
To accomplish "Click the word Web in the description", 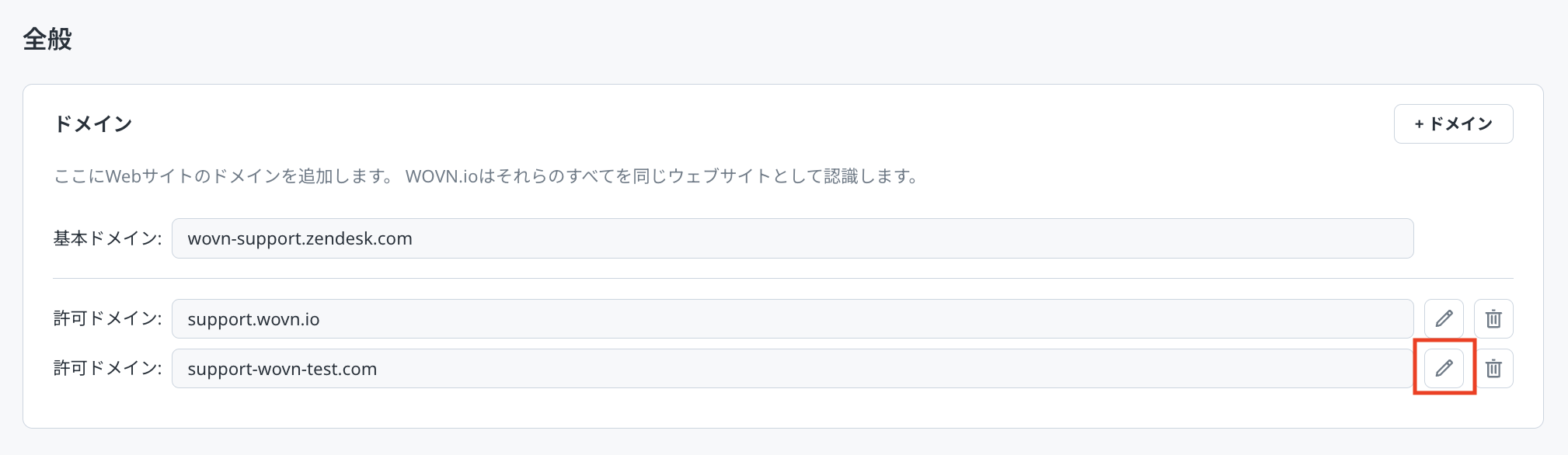I will click(x=123, y=176).
